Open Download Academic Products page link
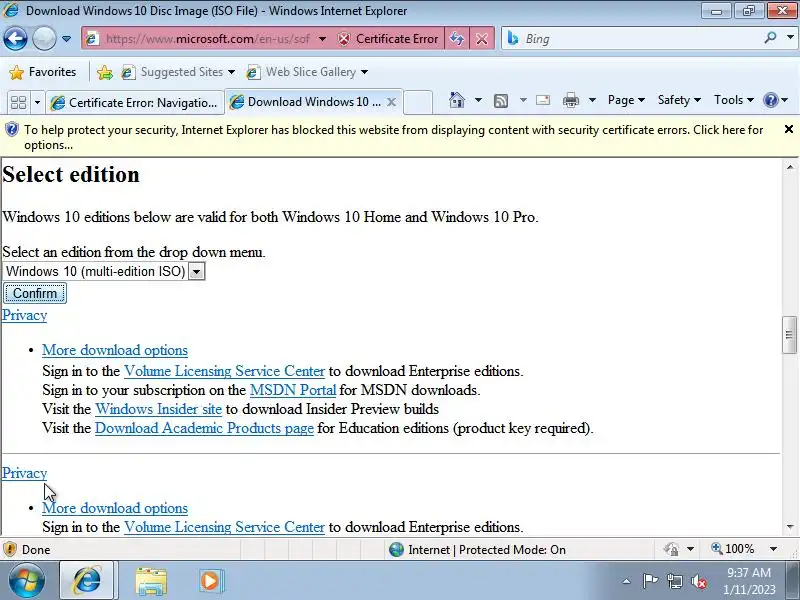The height and width of the screenshot is (600, 800). point(204,428)
